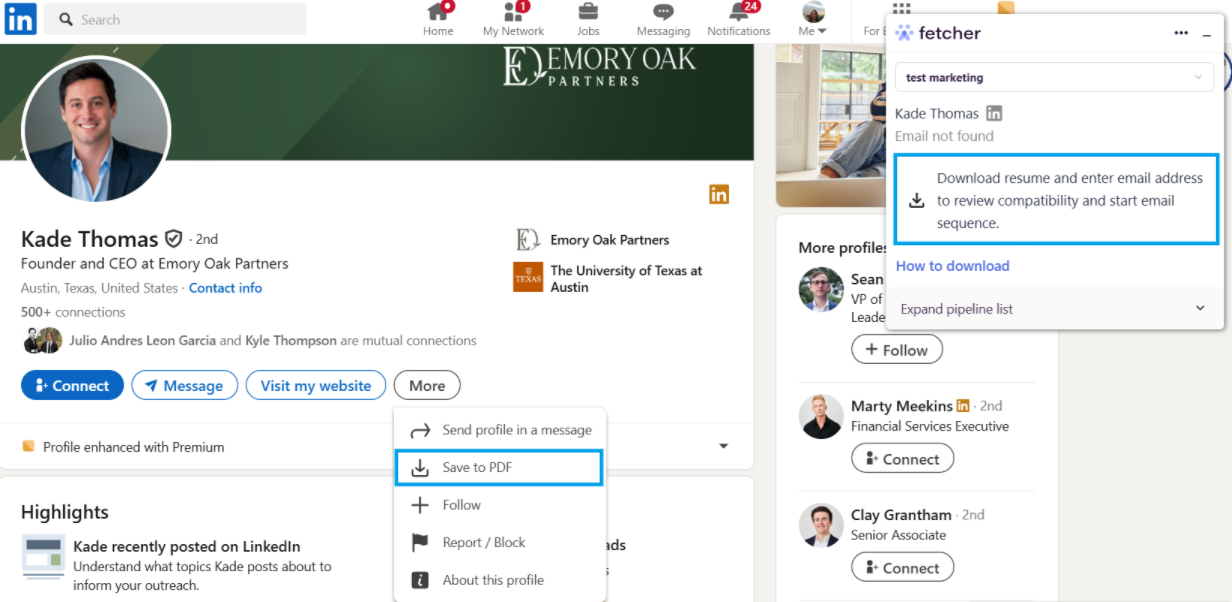
Task: Click the Premium badge next to Marty Meekins
Action: [963, 406]
